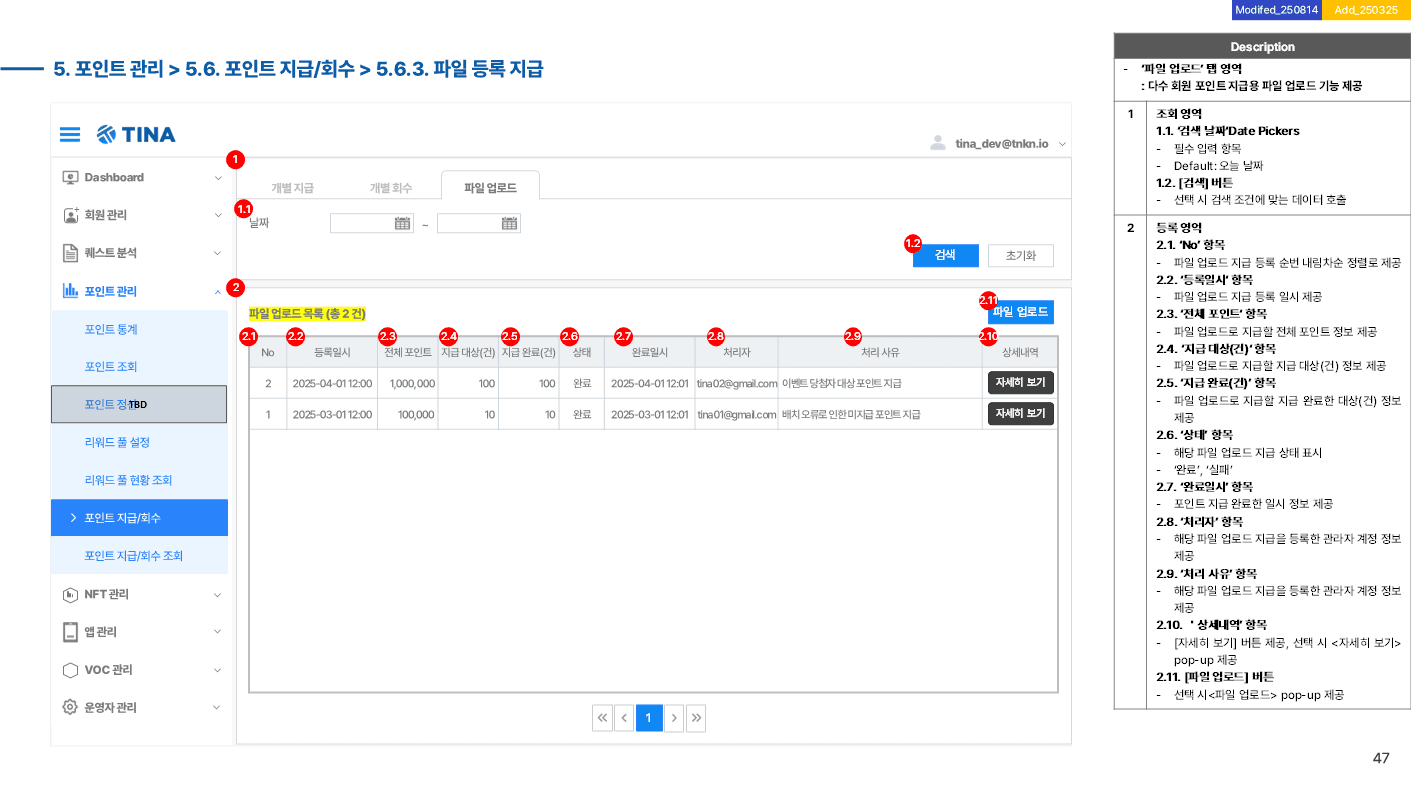Click the user avatar icon

tap(938, 143)
